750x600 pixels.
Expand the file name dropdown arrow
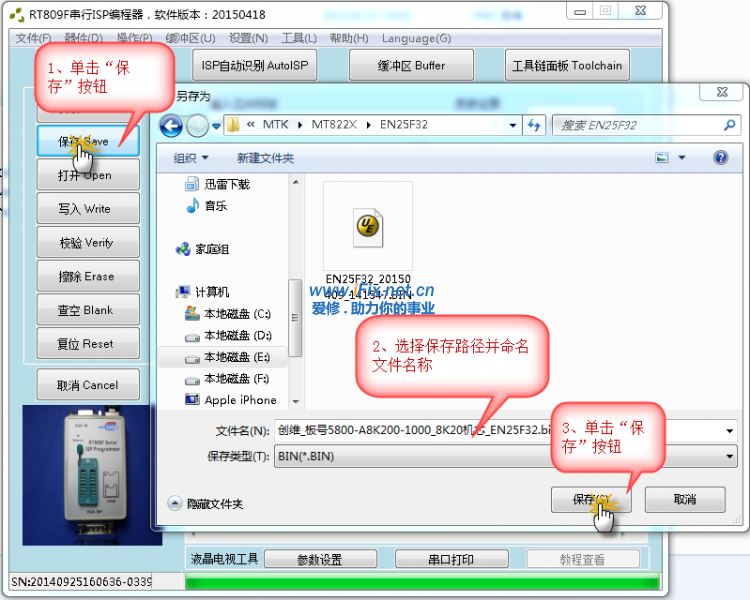pyautogui.click(x=730, y=430)
